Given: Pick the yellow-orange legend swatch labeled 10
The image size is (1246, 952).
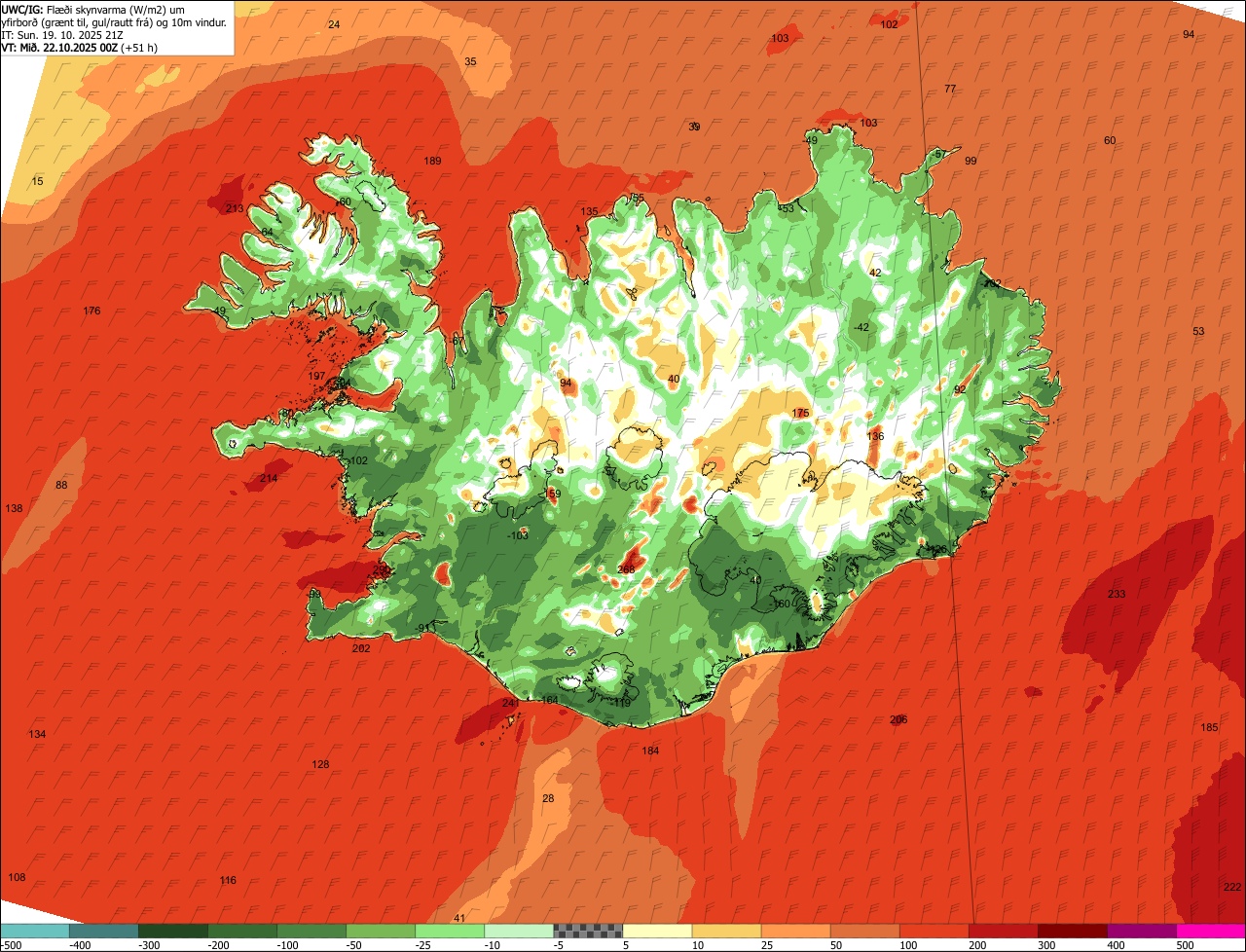Looking at the screenshot, I should click(726, 931).
